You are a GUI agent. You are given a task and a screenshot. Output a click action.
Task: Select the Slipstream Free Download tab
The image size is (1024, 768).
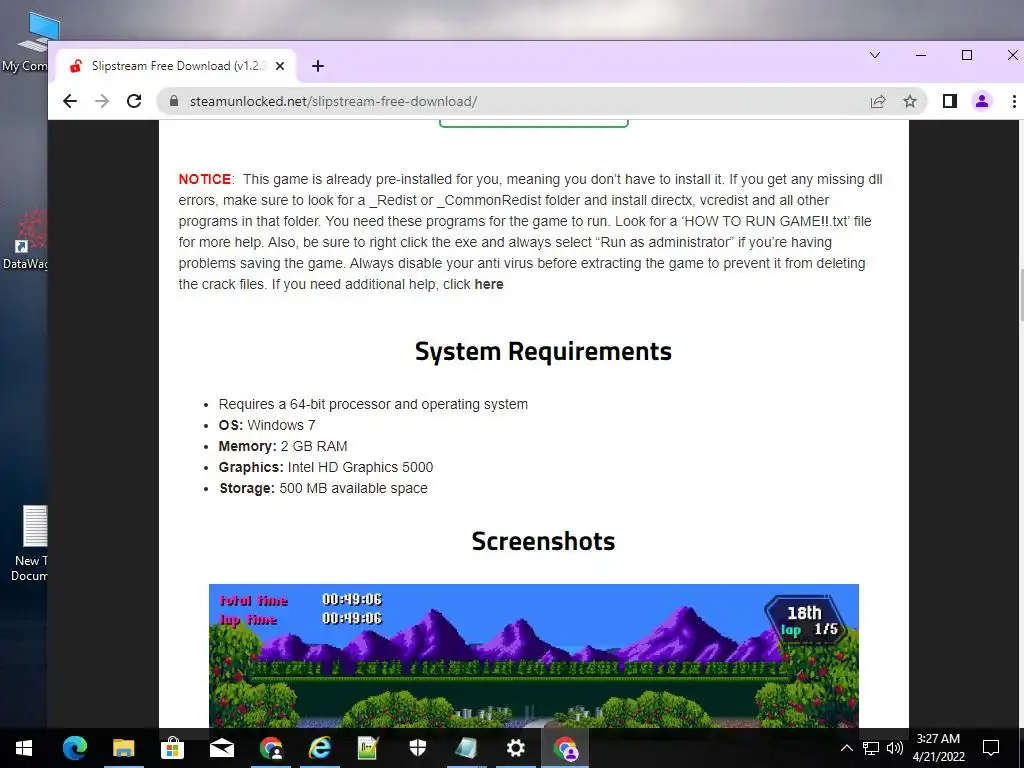click(x=178, y=66)
